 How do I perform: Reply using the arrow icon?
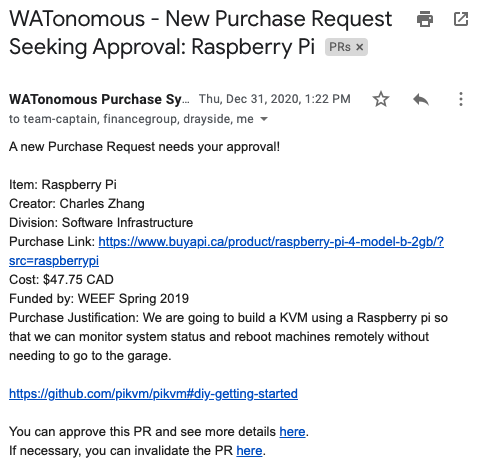click(x=421, y=99)
